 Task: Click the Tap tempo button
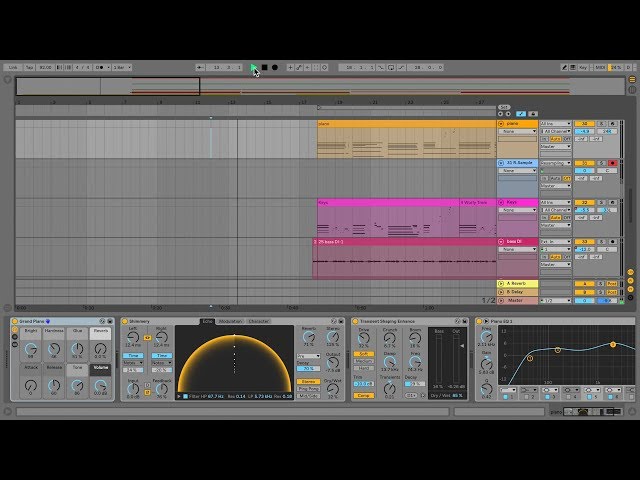[29, 67]
